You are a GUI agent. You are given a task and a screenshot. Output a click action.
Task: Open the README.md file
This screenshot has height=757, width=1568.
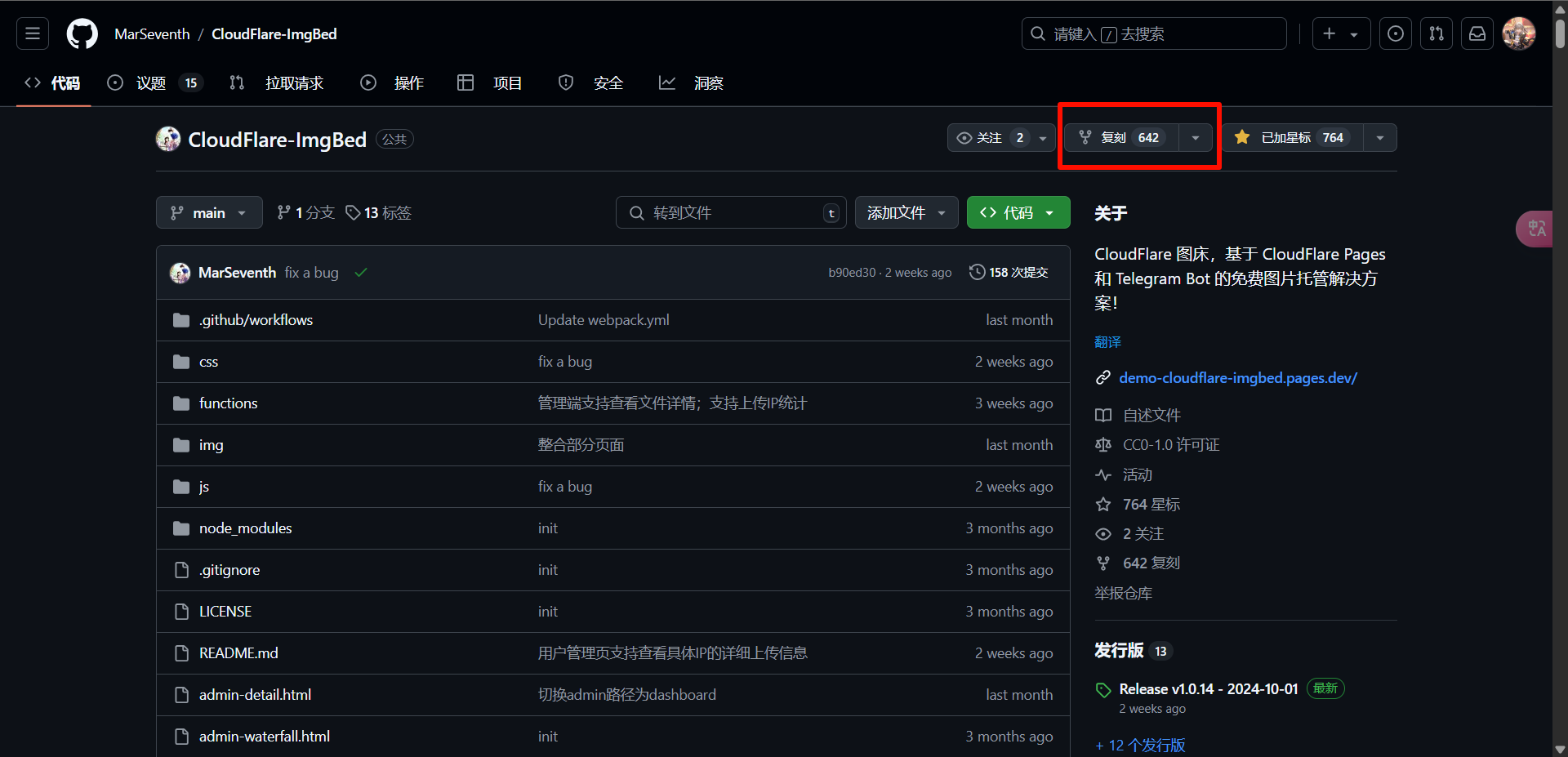pos(238,653)
